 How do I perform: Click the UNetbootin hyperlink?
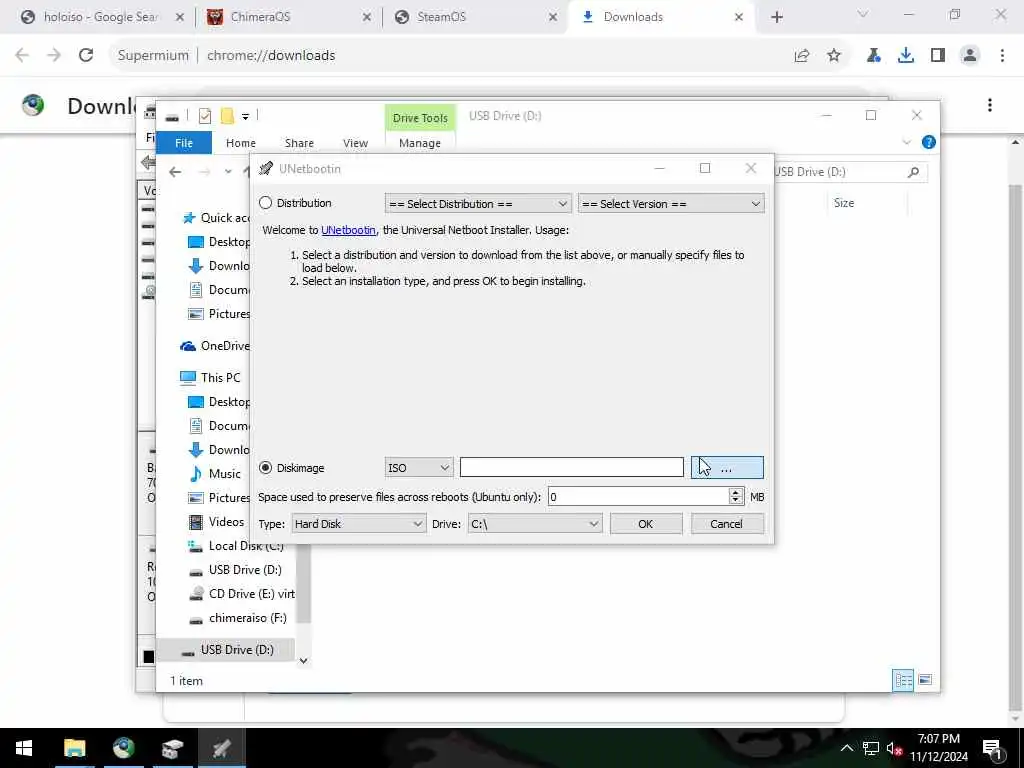click(x=348, y=230)
